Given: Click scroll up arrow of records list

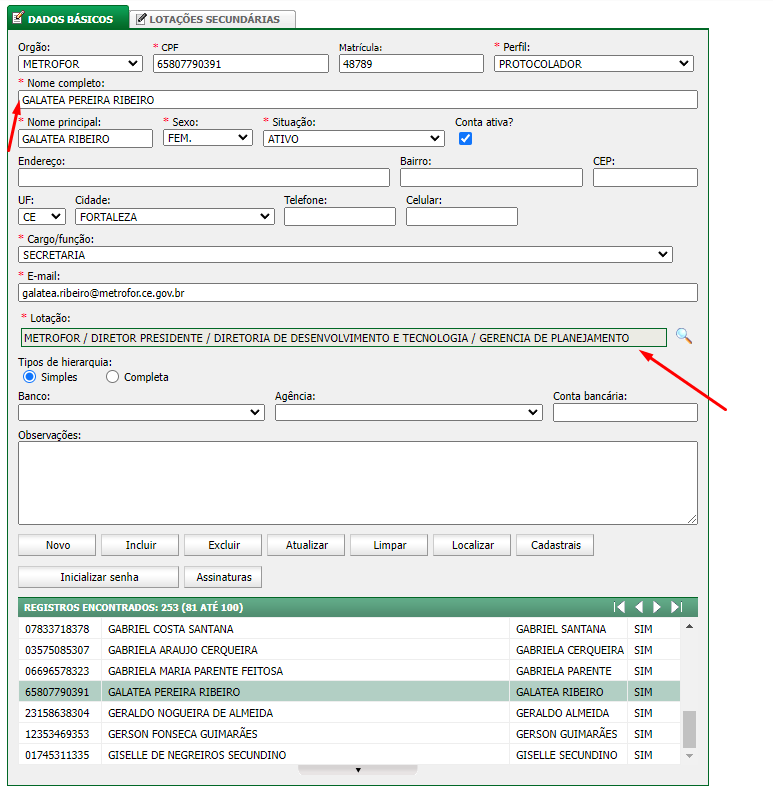Looking at the screenshot, I should click(x=689, y=627).
